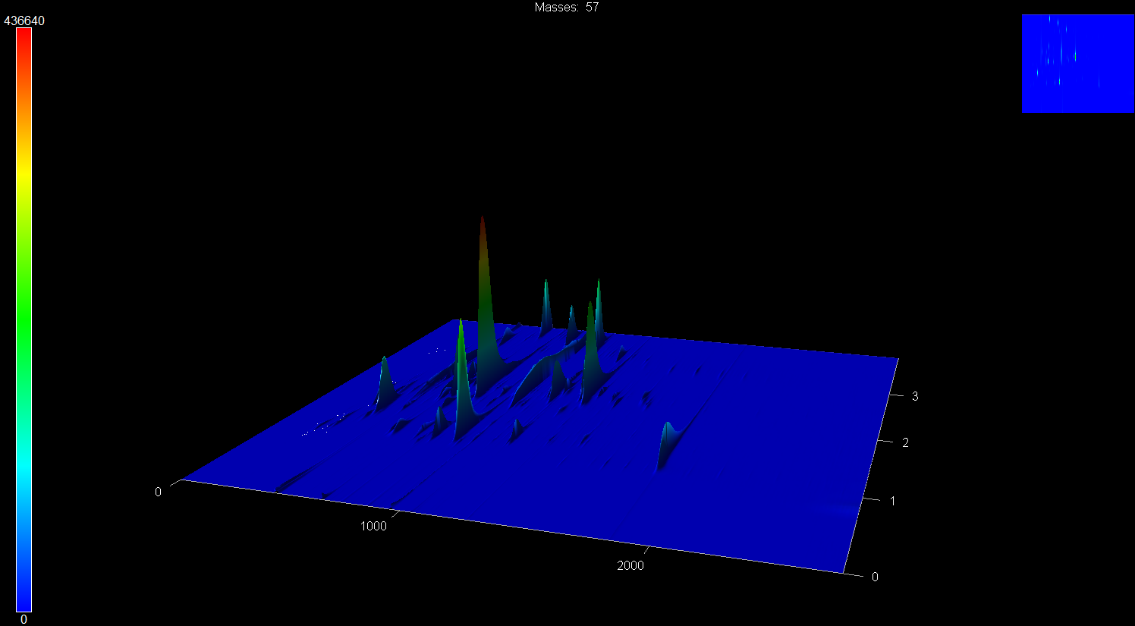Click the 1 tick label on the side axis
This screenshot has height=626, width=1135.
[x=895, y=500]
